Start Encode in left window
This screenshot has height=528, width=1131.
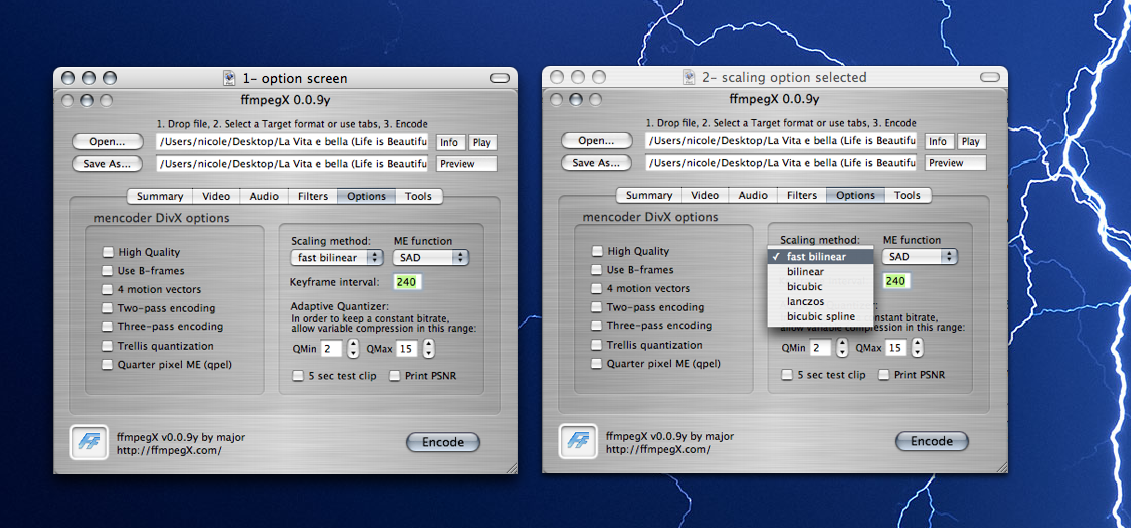[x=443, y=442]
